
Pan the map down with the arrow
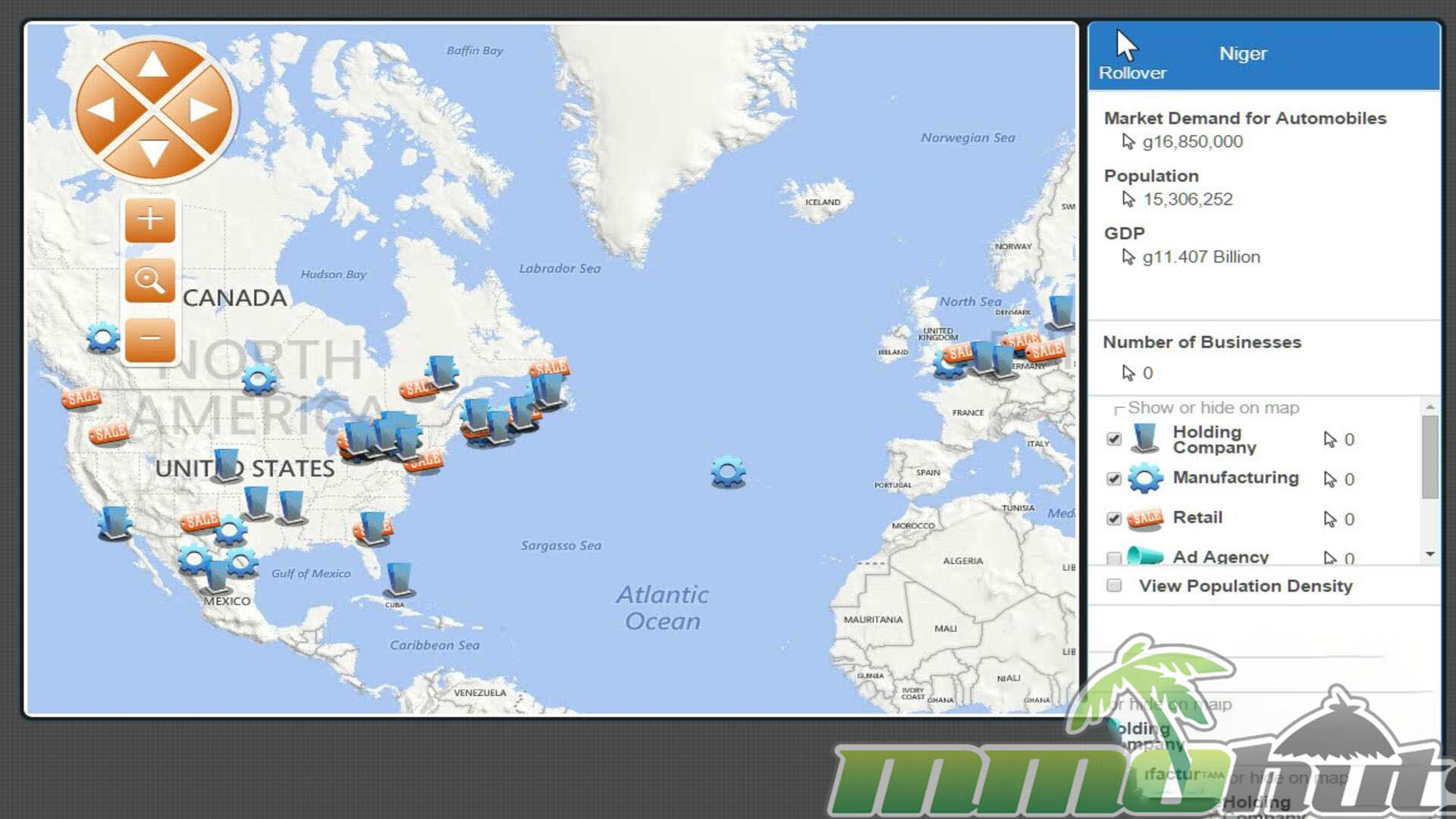pos(153,152)
